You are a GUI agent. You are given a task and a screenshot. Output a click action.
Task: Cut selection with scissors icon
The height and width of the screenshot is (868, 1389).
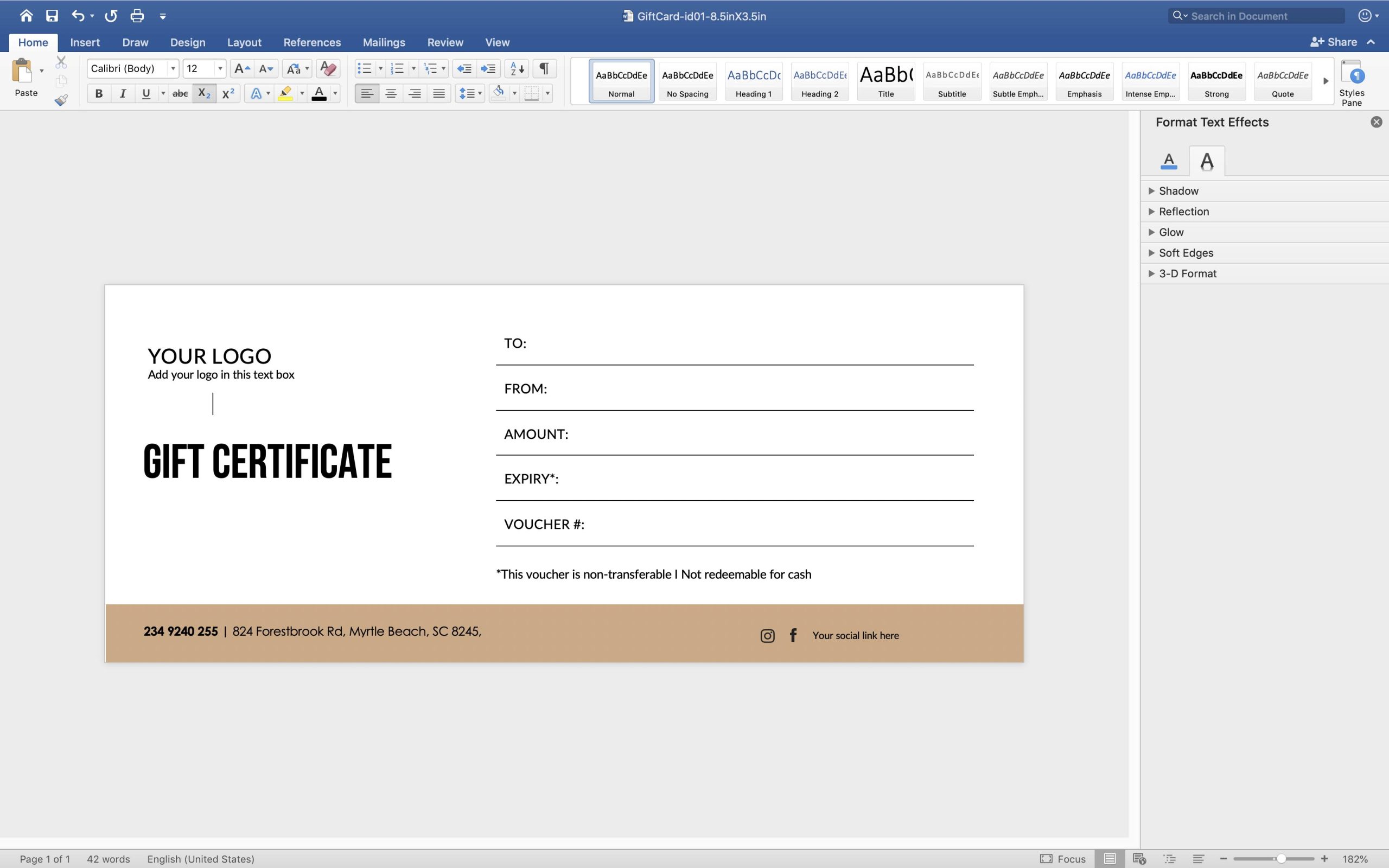pos(61,62)
